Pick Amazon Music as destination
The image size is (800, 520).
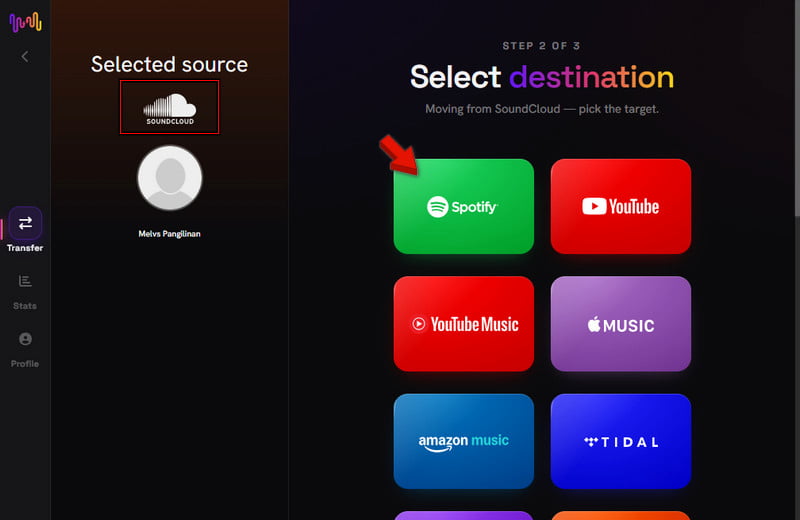point(464,441)
